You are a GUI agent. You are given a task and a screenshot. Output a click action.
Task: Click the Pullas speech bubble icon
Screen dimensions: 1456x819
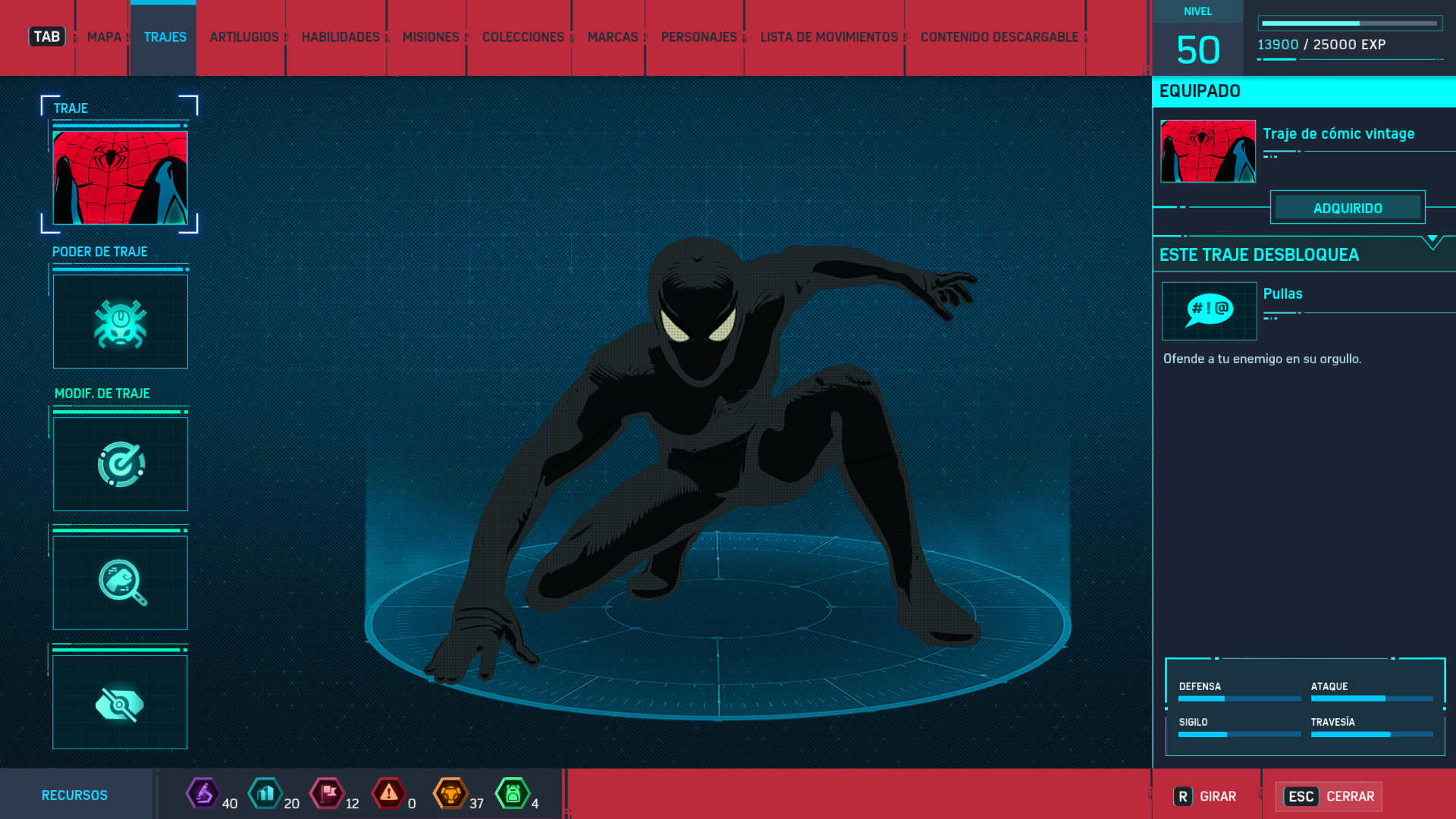1209,311
